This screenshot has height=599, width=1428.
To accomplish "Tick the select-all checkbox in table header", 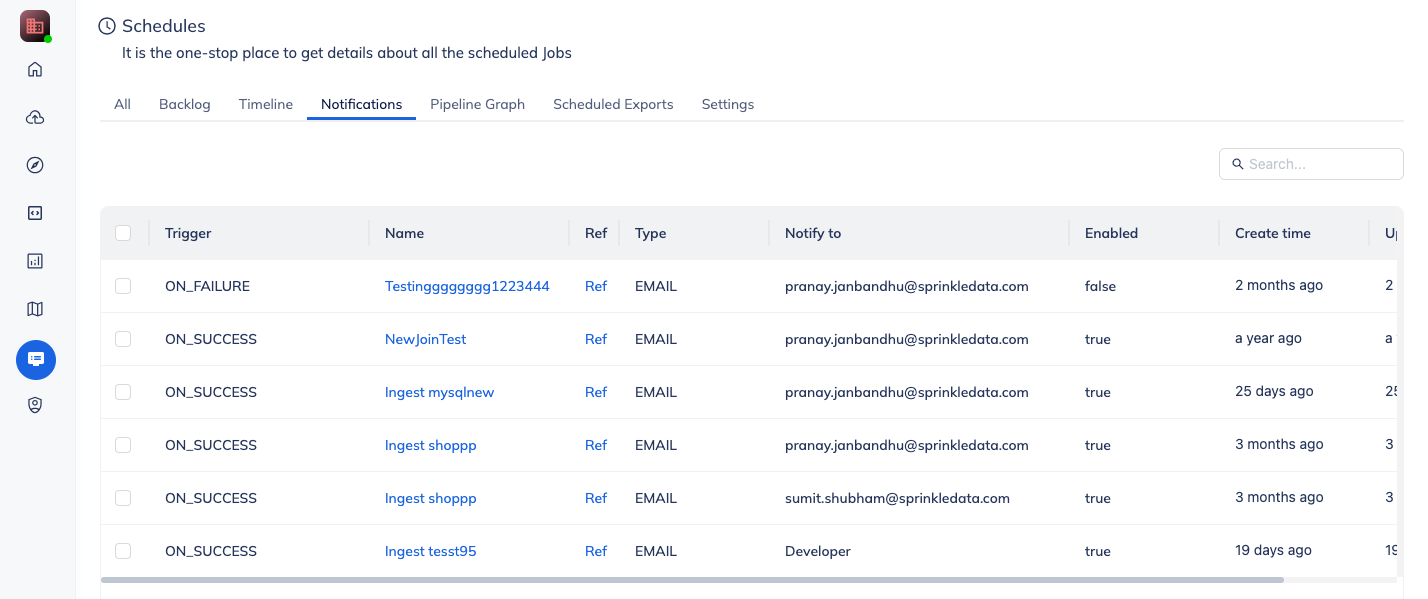I will tap(123, 233).
